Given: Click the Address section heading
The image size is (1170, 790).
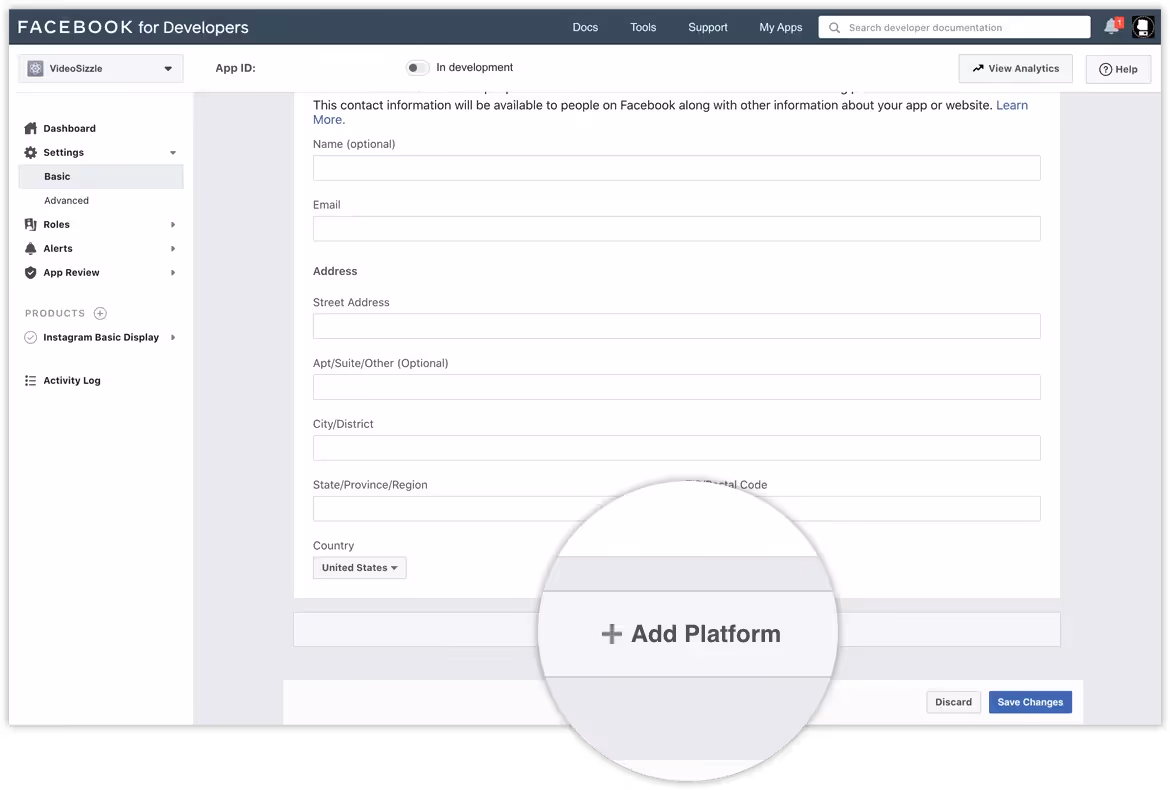Looking at the screenshot, I should tap(335, 272).
